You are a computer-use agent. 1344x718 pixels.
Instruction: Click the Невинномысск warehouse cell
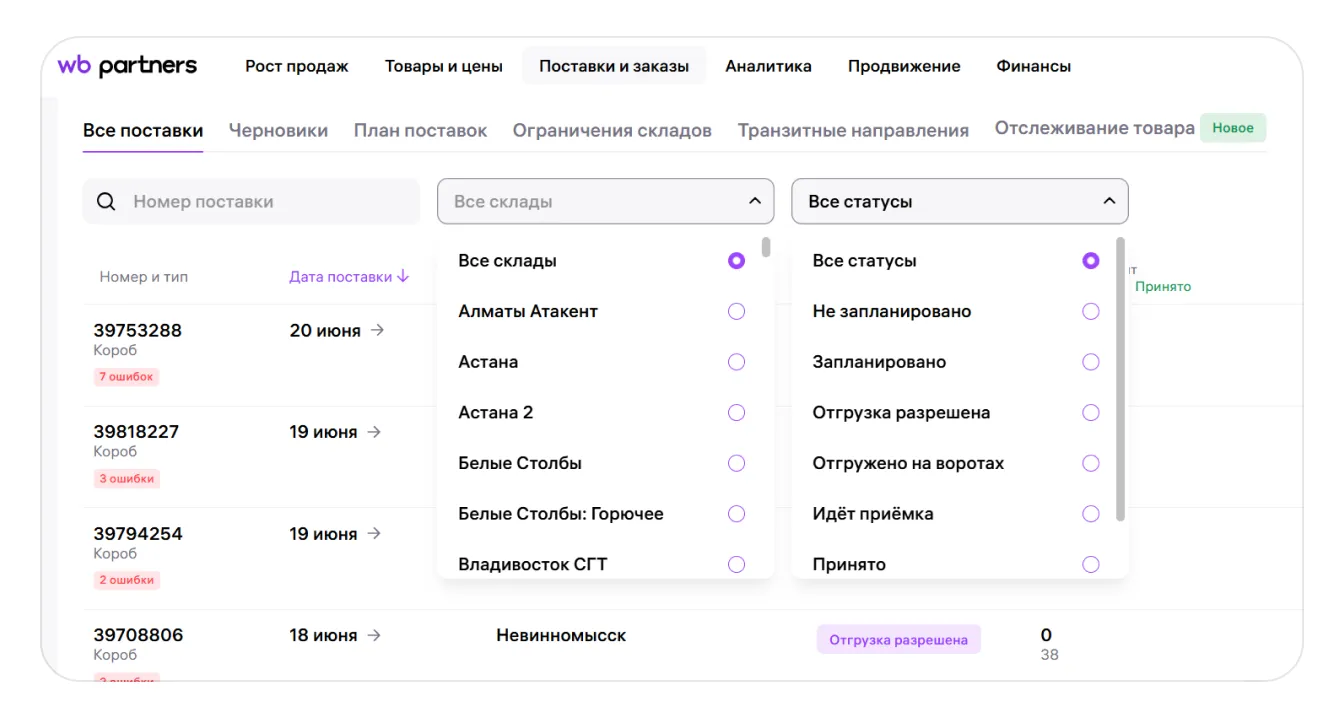[561, 635]
